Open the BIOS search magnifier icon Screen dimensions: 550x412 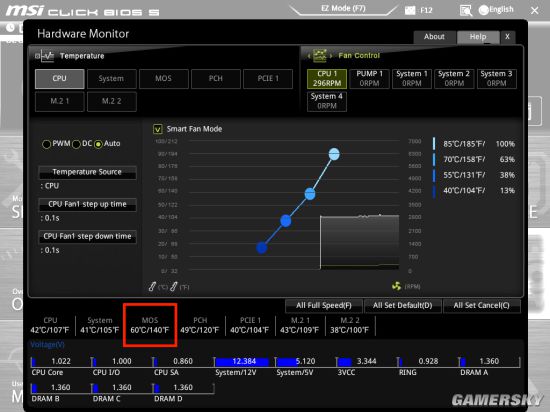click(x=466, y=11)
